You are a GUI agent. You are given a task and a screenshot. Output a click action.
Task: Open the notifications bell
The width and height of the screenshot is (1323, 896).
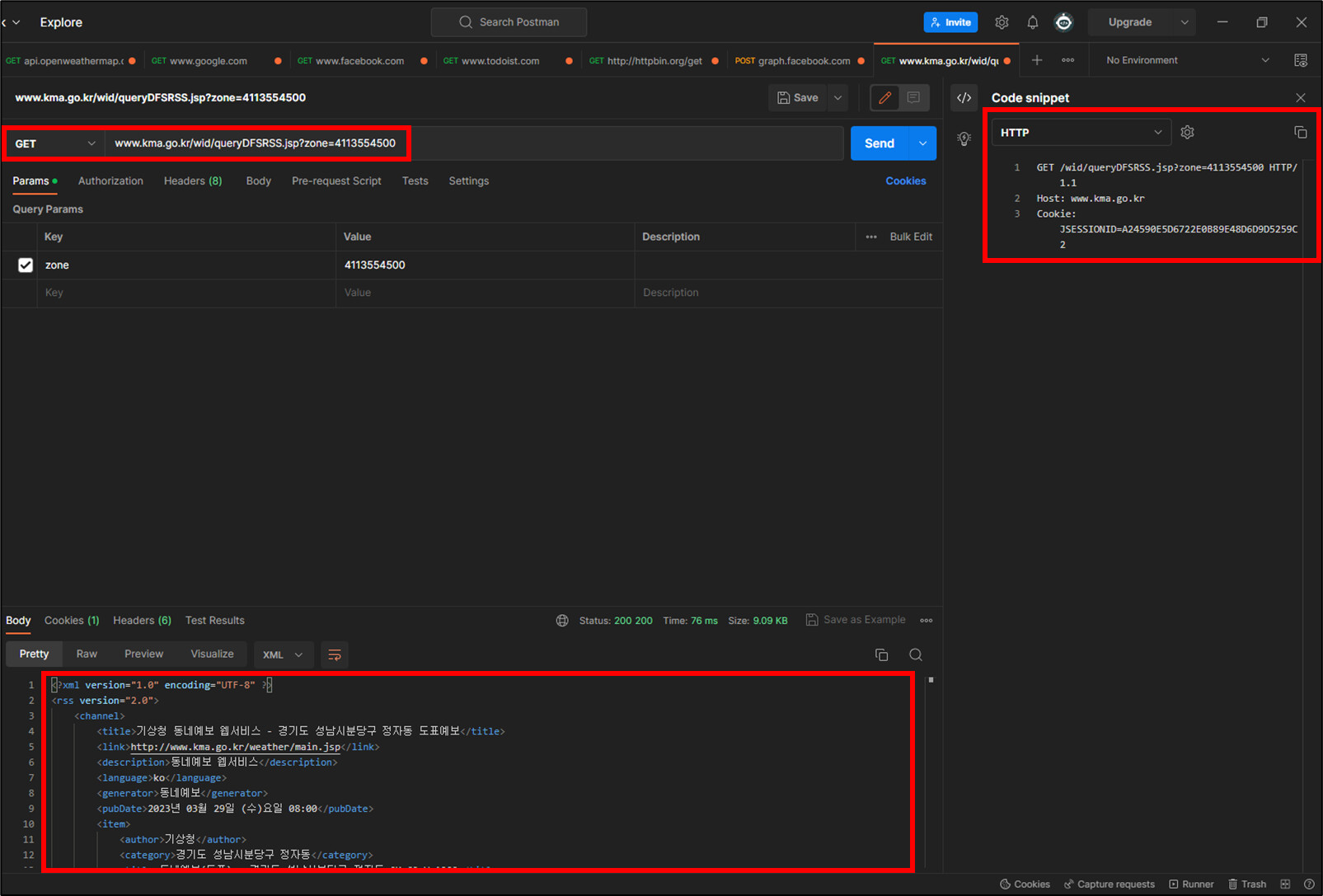1033,22
